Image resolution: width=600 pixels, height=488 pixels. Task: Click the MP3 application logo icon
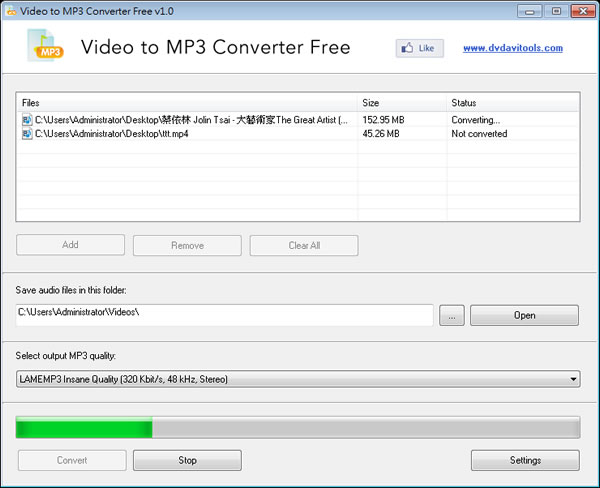[x=46, y=46]
